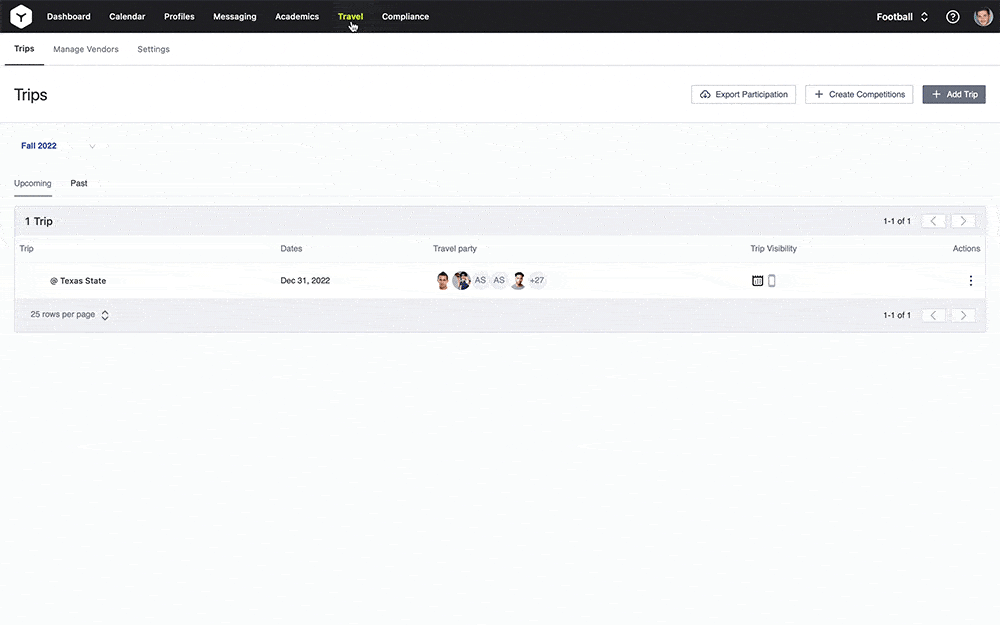This screenshot has height=625, width=1000.
Task: Go to previous page arrow in table header
Action: [933, 221]
